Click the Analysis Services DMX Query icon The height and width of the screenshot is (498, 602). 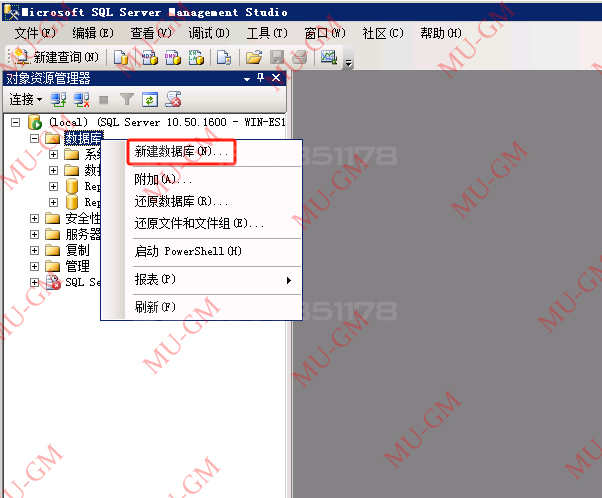[x=173, y=58]
